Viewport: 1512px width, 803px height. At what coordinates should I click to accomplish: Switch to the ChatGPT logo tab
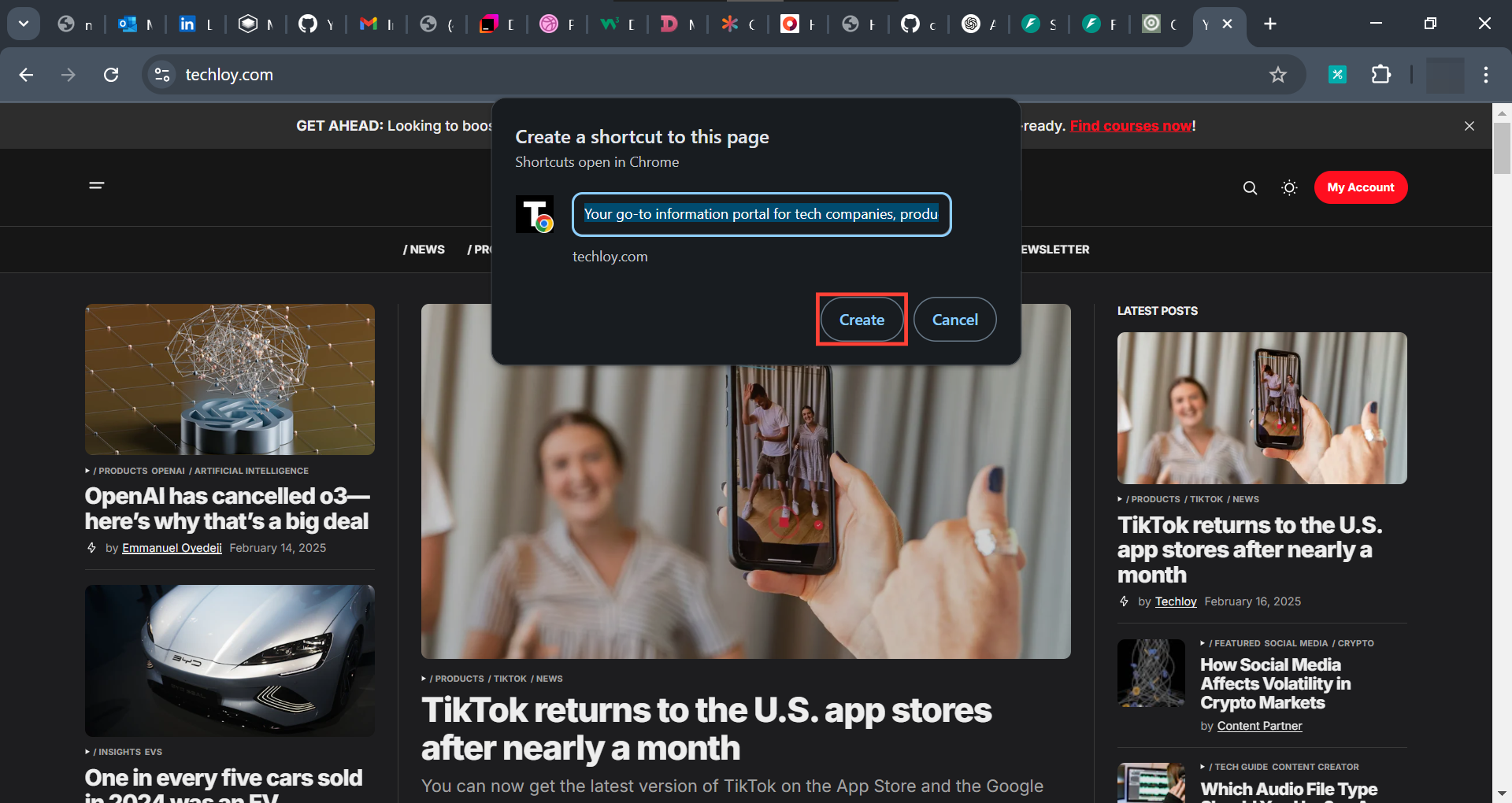coord(980,24)
